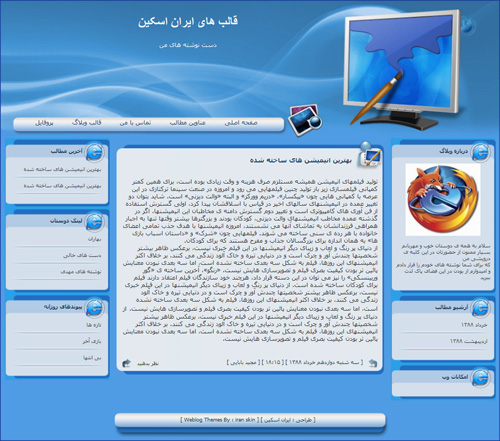Open the پروفایل navigation item

44,123
